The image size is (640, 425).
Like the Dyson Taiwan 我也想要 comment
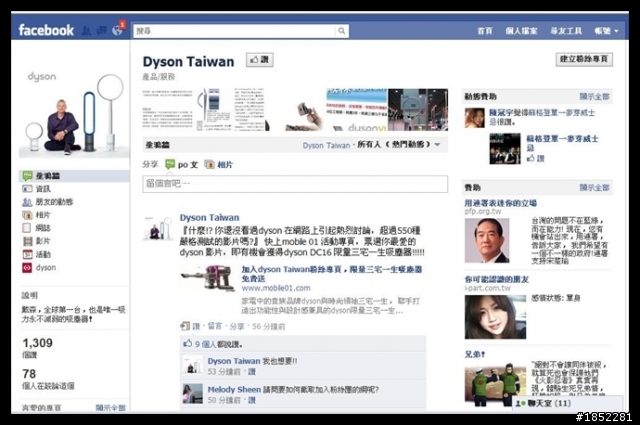pyautogui.click(x=252, y=372)
